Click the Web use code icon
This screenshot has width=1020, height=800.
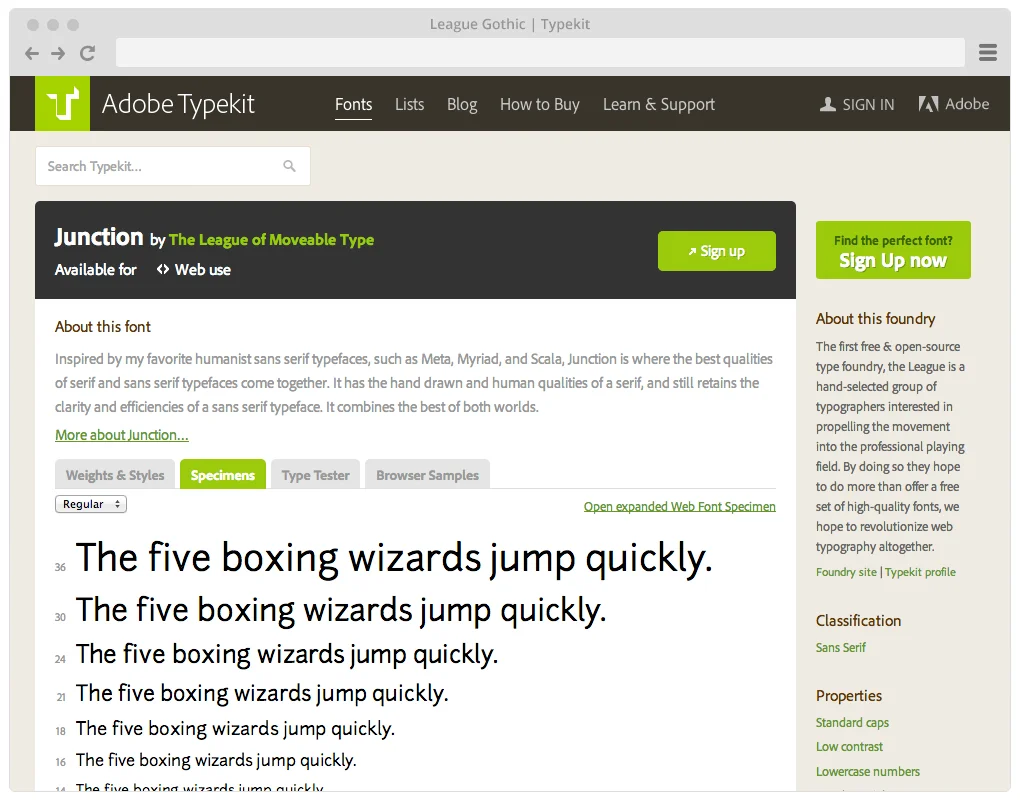(163, 269)
